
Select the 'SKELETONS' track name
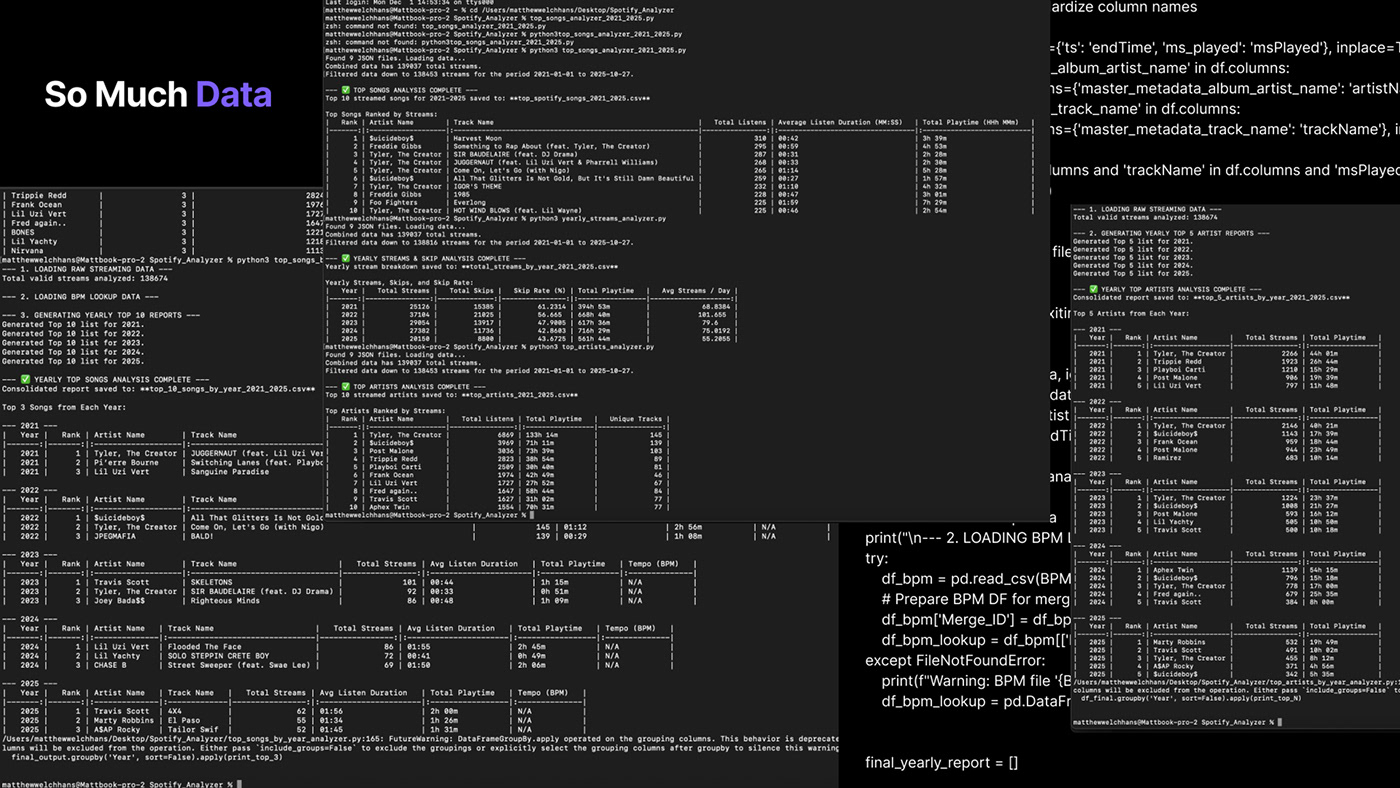tap(211, 581)
